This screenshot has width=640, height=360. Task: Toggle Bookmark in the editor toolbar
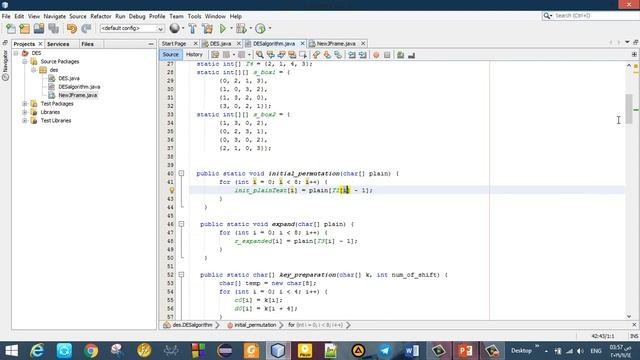[x=338, y=55]
